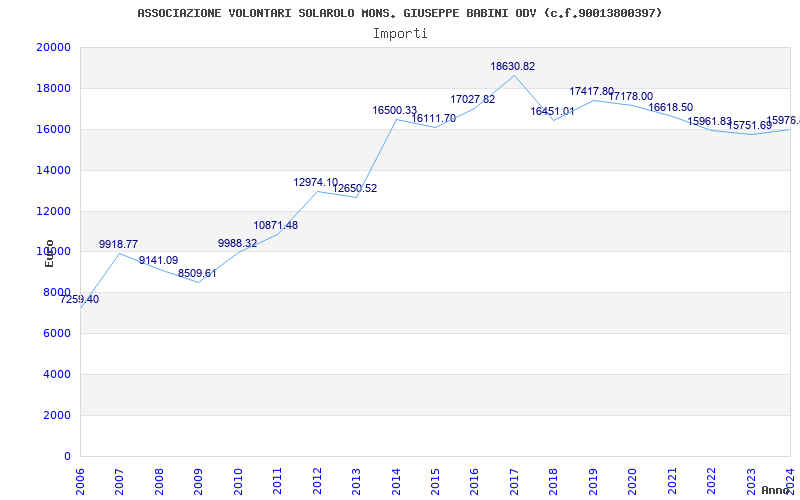Click the 16618.50 data label
This screenshot has height=500, width=800.
tap(670, 107)
